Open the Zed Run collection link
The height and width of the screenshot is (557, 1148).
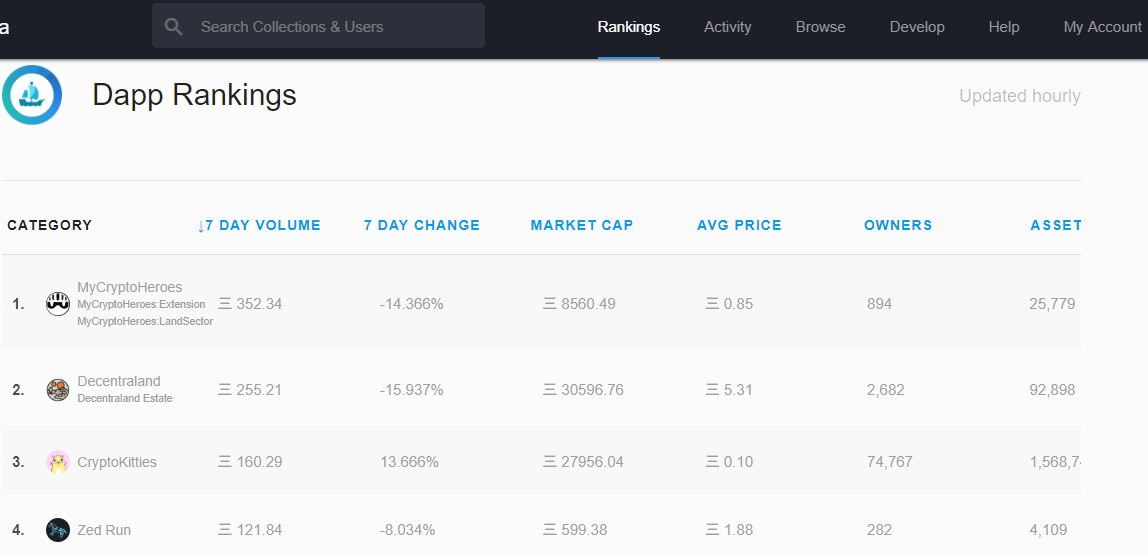104,530
